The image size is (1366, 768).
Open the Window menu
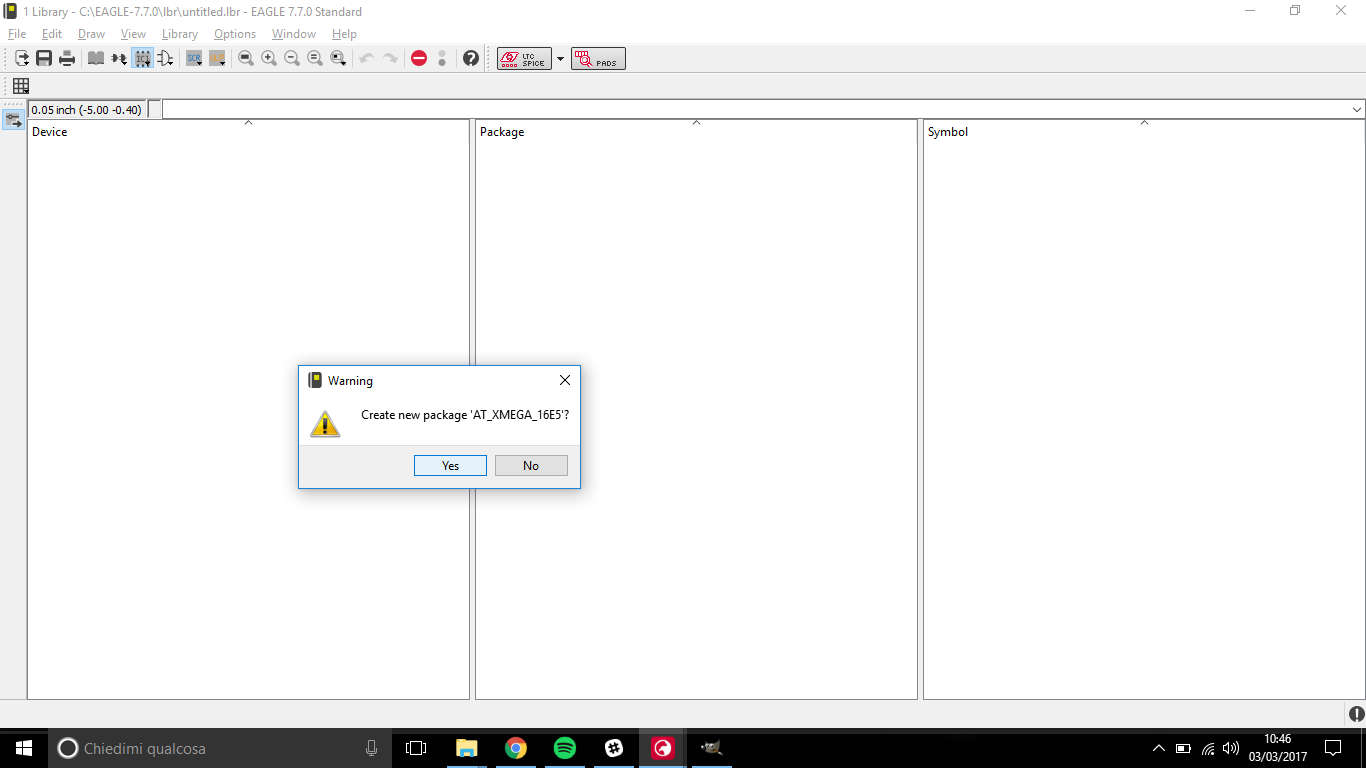pyautogui.click(x=294, y=34)
